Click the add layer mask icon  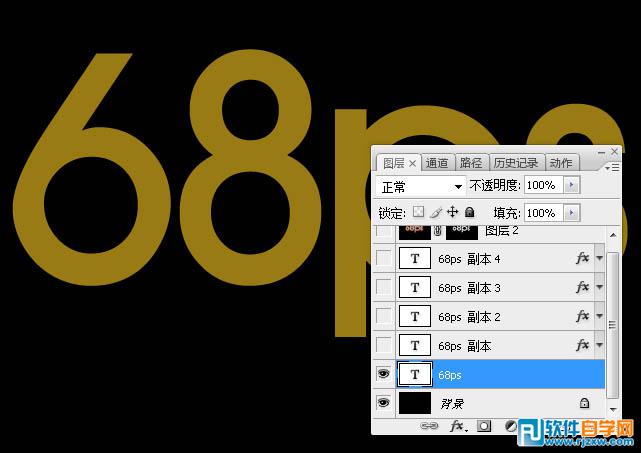point(484,426)
